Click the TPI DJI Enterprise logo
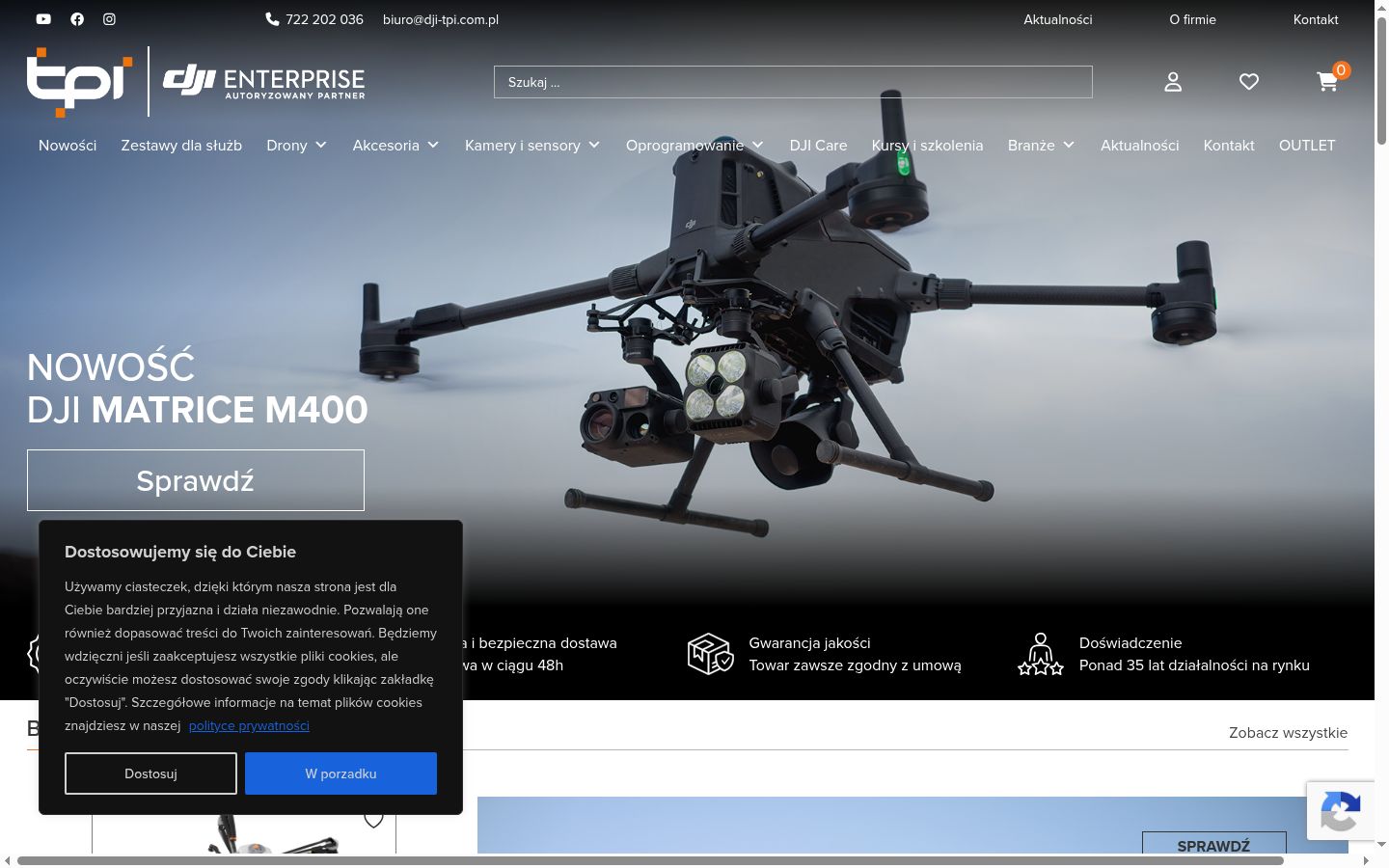The height and width of the screenshot is (868, 1389). pyautogui.click(x=196, y=82)
